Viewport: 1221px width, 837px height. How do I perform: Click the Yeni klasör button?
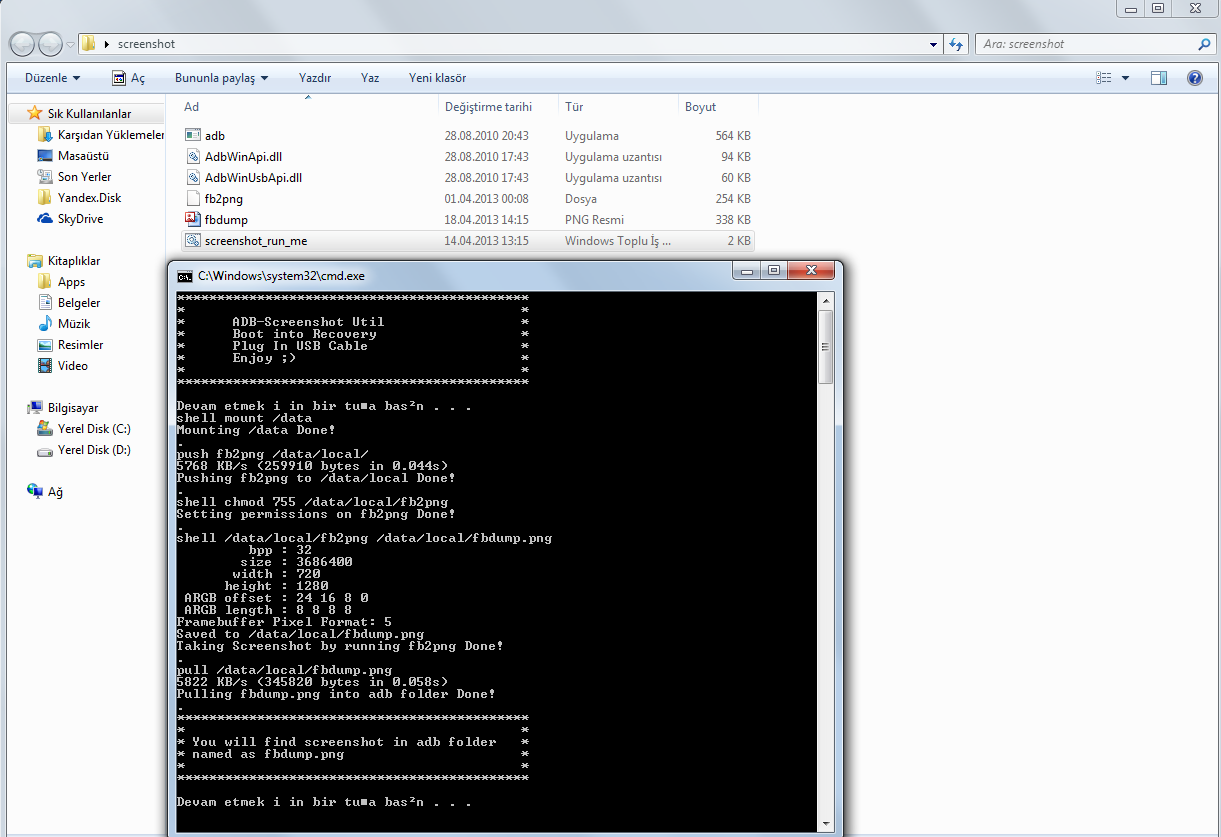[x=437, y=78]
